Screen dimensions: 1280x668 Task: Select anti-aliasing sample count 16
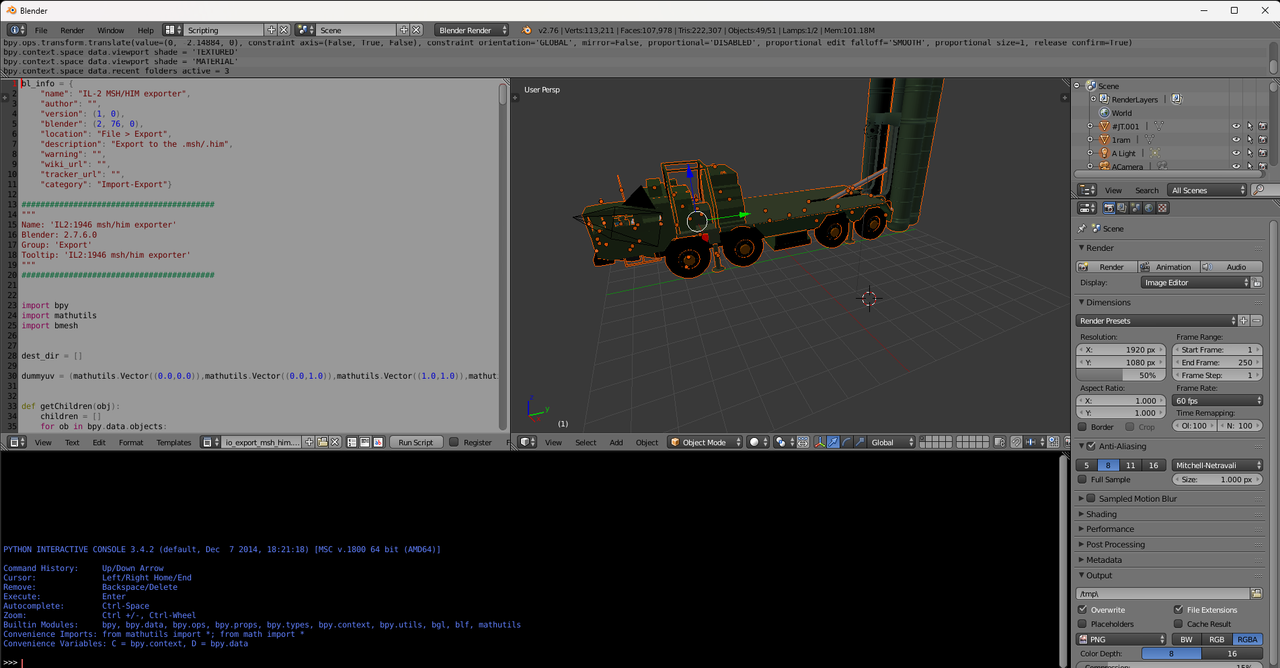pos(1154,465)
